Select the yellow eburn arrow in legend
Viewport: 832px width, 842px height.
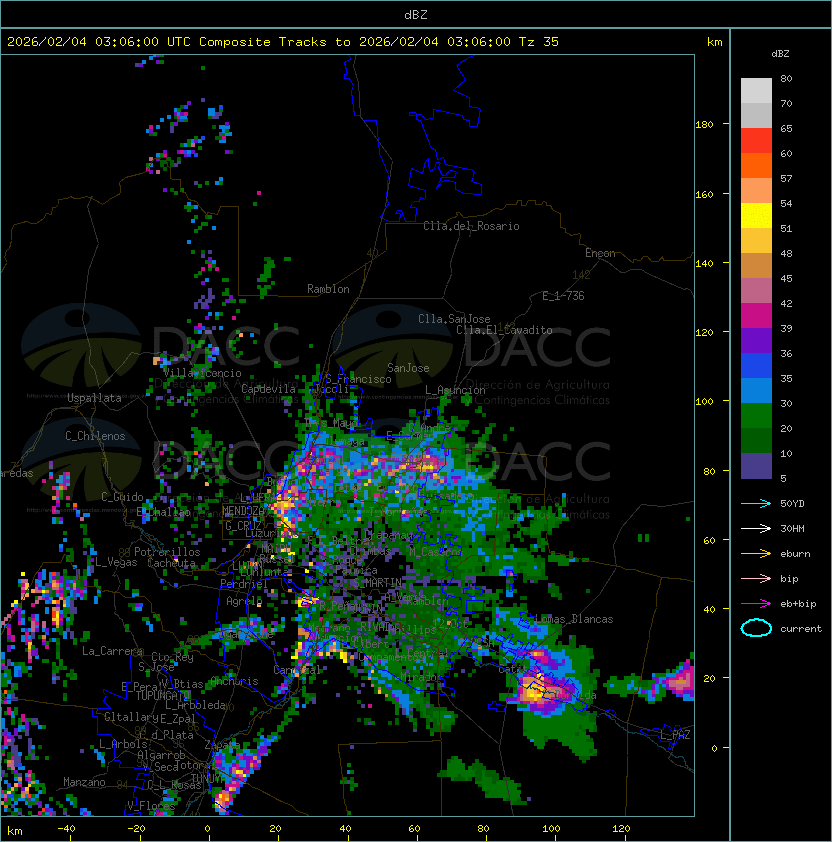(756, 554)
